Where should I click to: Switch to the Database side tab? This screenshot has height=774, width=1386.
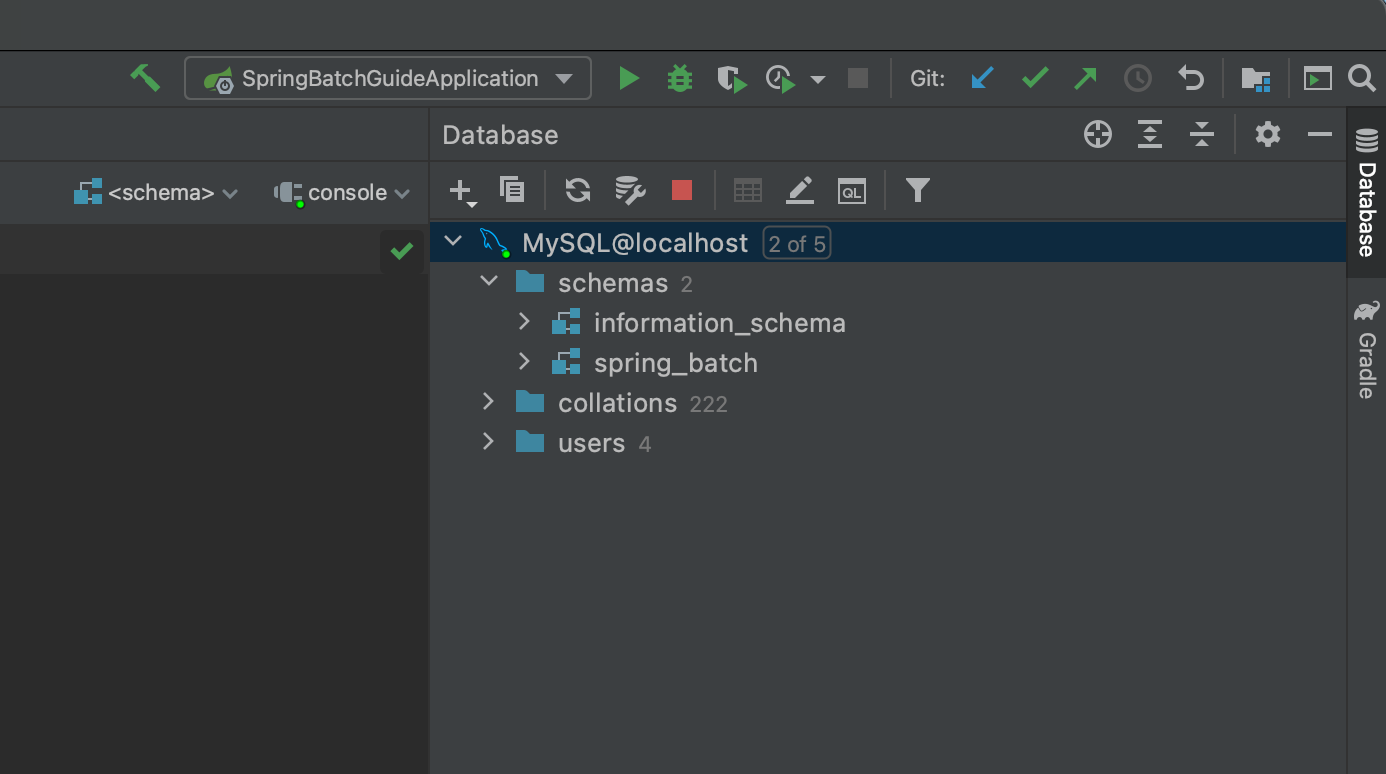click(x=1366, y=194)
